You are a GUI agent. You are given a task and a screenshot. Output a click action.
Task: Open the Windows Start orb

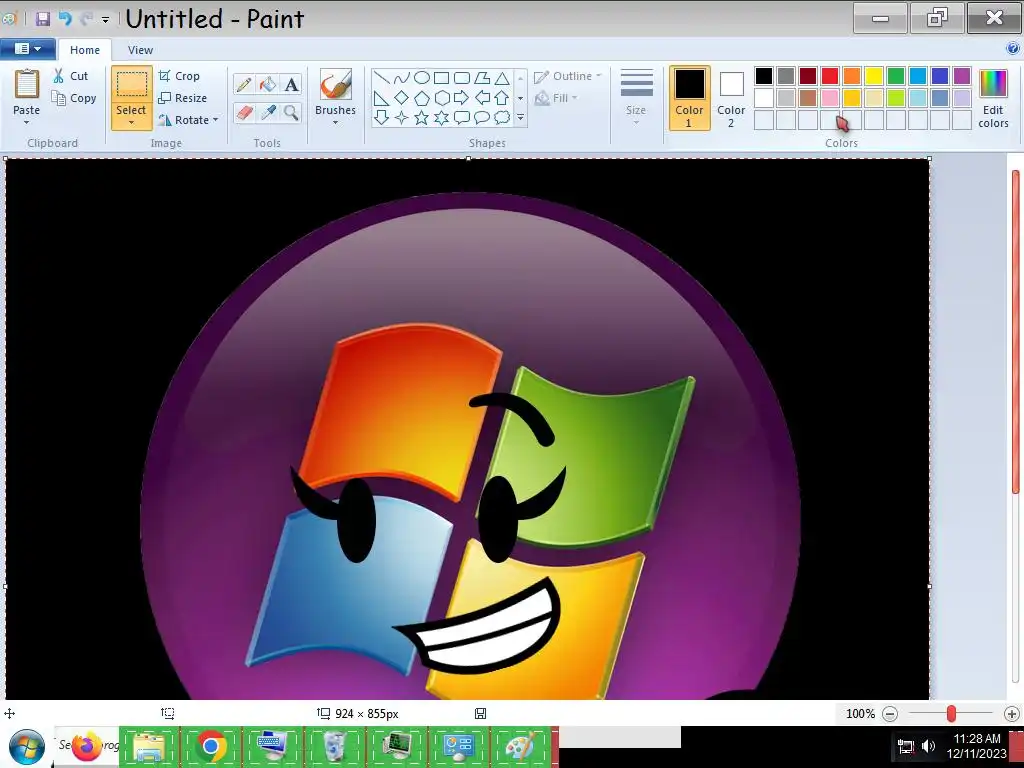click(26, 747)
